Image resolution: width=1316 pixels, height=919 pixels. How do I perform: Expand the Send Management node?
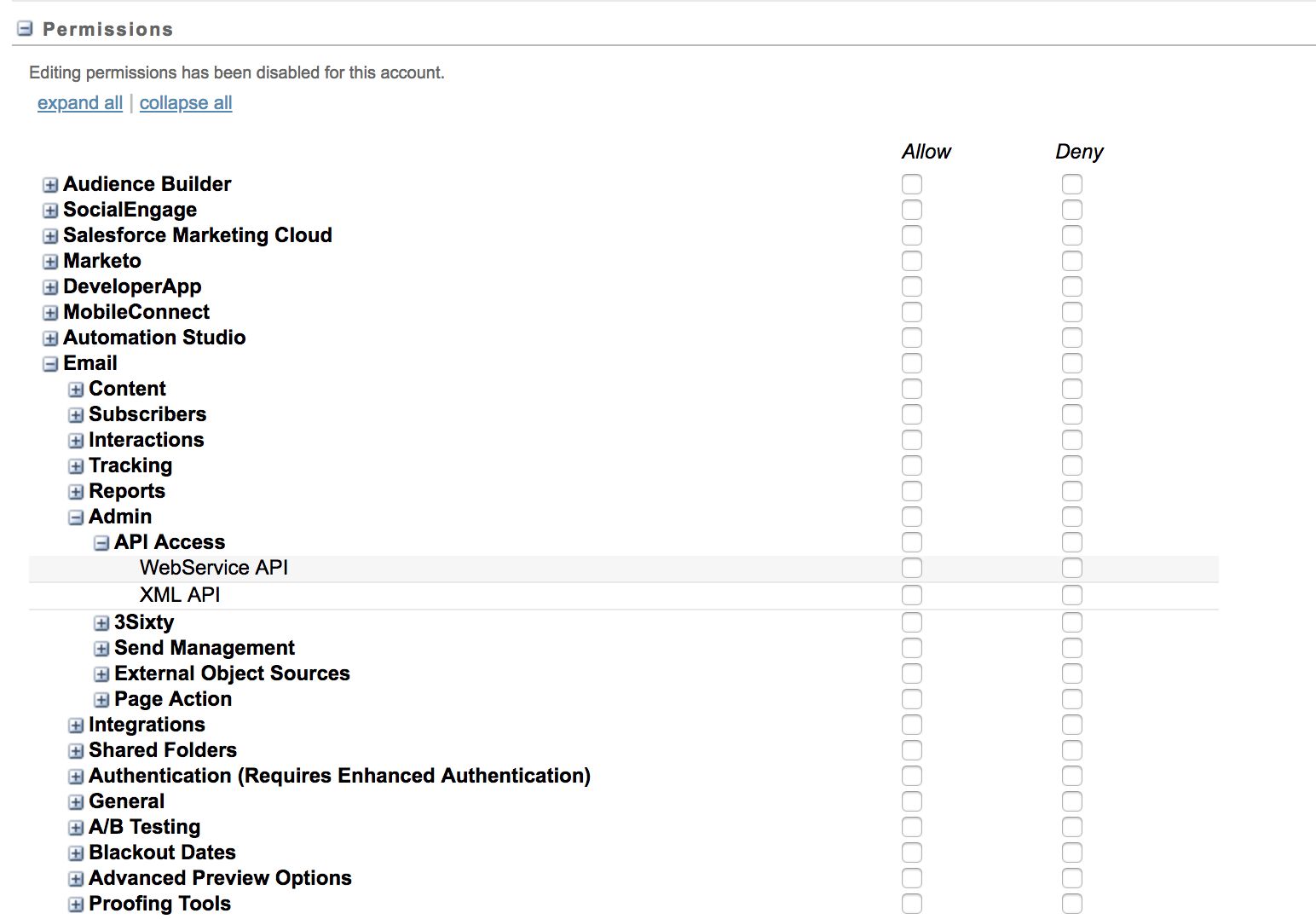coord(101,649)
